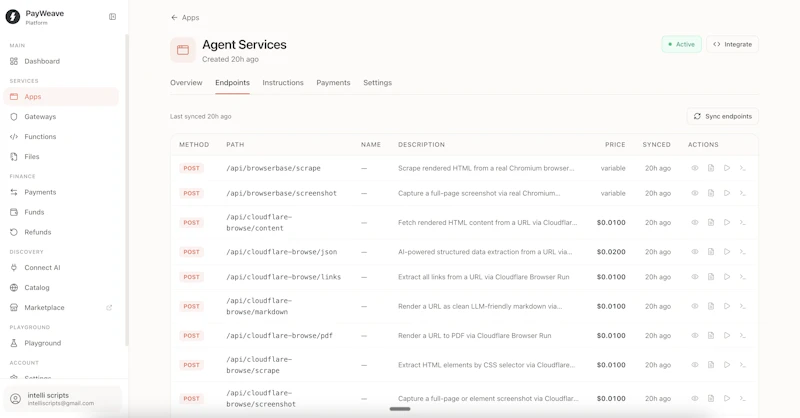Open Refunds in the sidebar
Viewport: 800px width, 418px height.
61,232
